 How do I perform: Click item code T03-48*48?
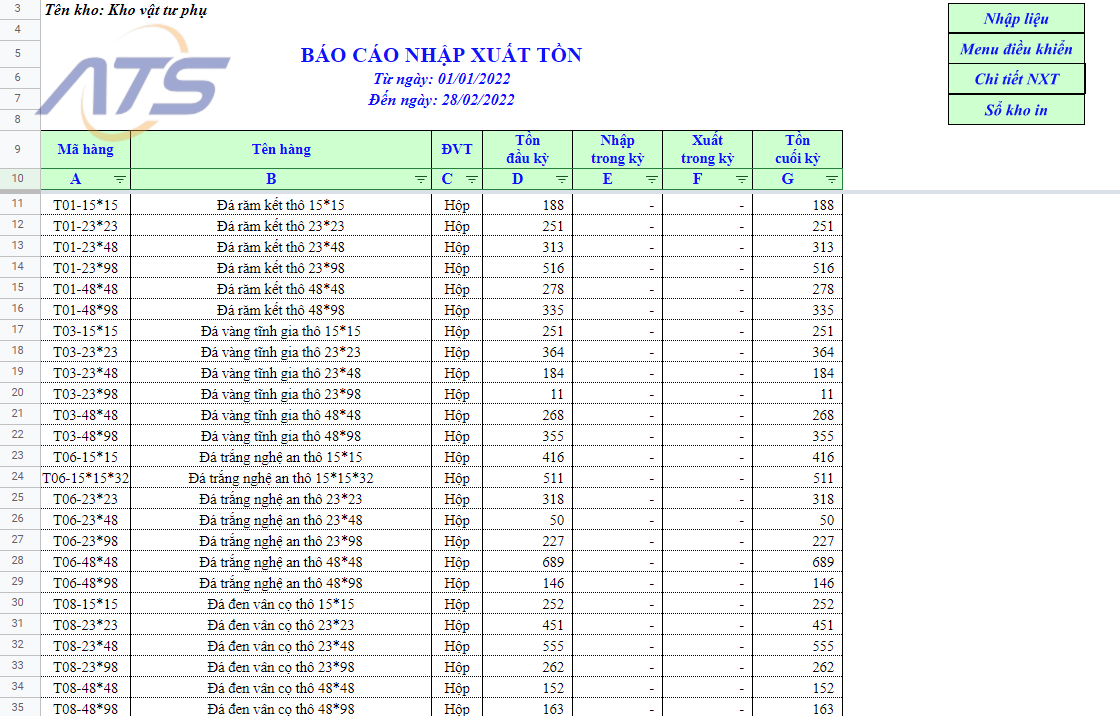click(86, 415)
